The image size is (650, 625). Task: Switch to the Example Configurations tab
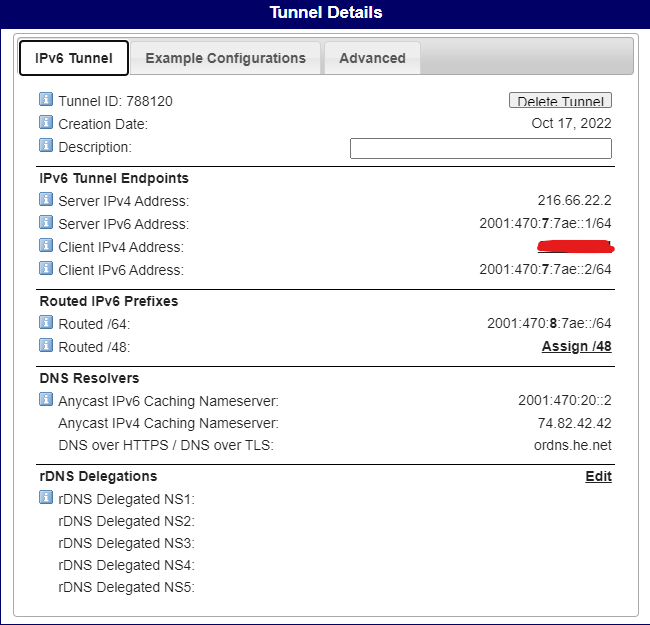click(x=225, y=58)
